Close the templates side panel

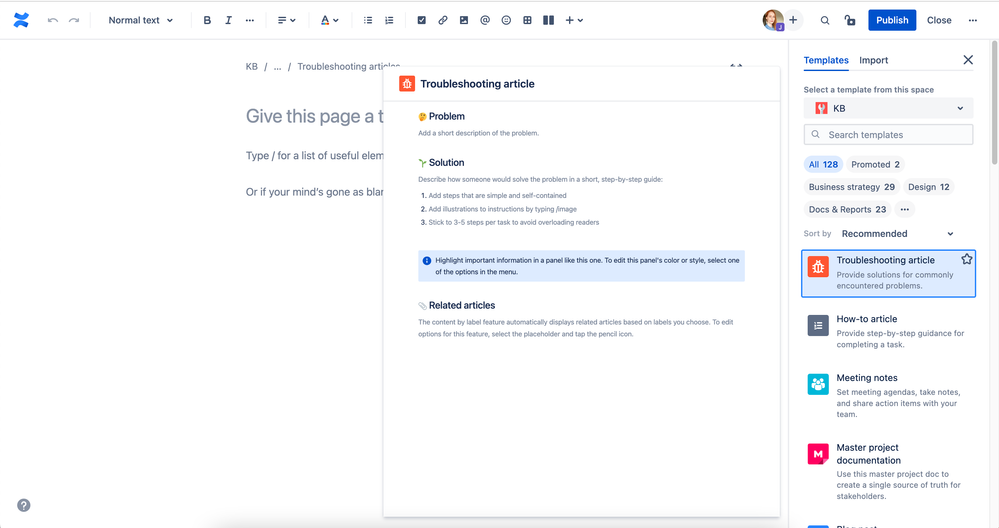click(968, 60)
